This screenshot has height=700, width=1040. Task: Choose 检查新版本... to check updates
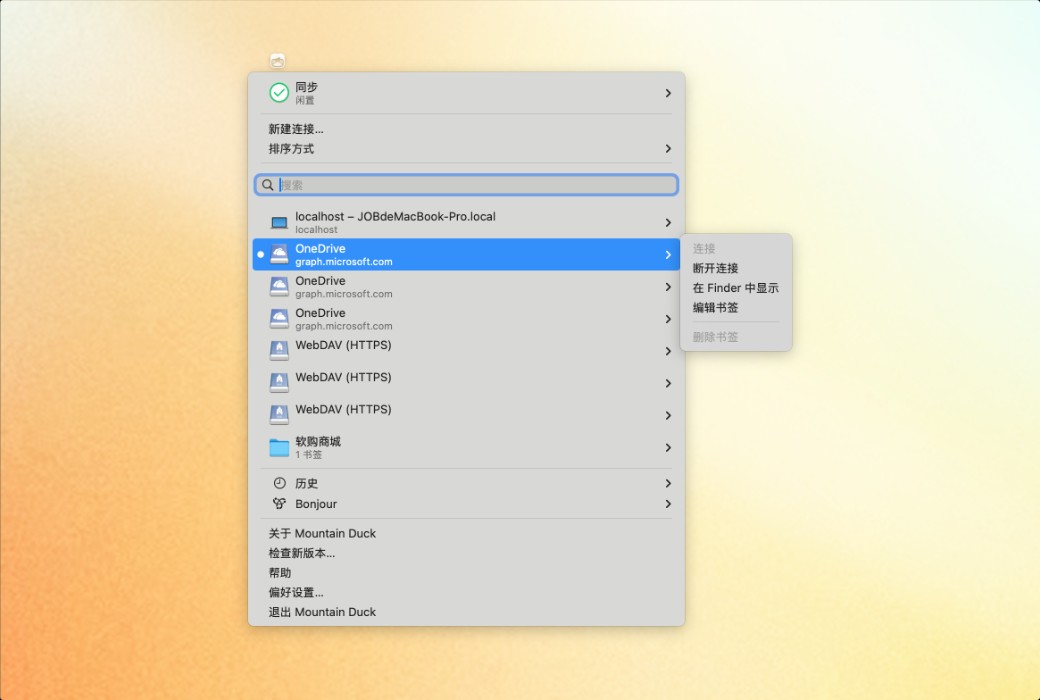click(302, 553)
